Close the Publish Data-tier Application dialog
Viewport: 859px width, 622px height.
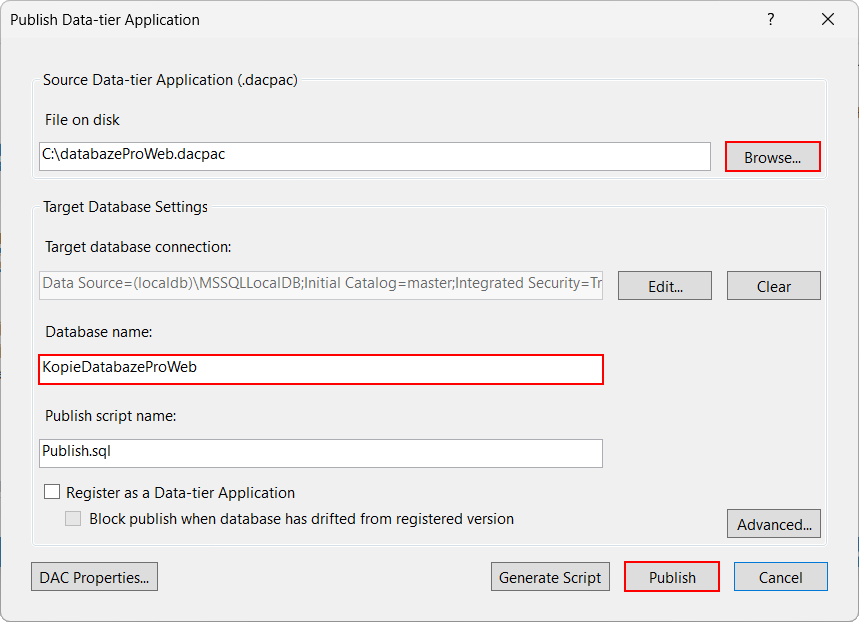click(827, 19)
